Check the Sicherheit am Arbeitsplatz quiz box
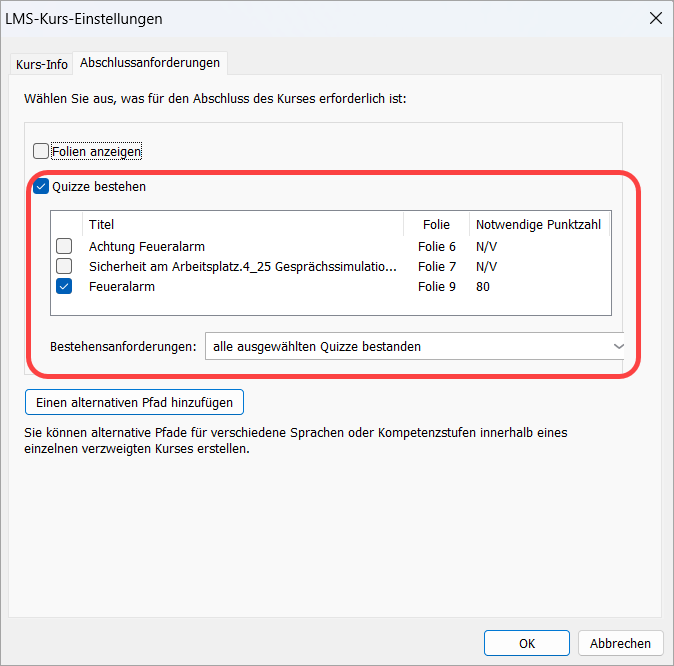The width and height of the screenshot is (674, 666). click(x=64, y=266)
